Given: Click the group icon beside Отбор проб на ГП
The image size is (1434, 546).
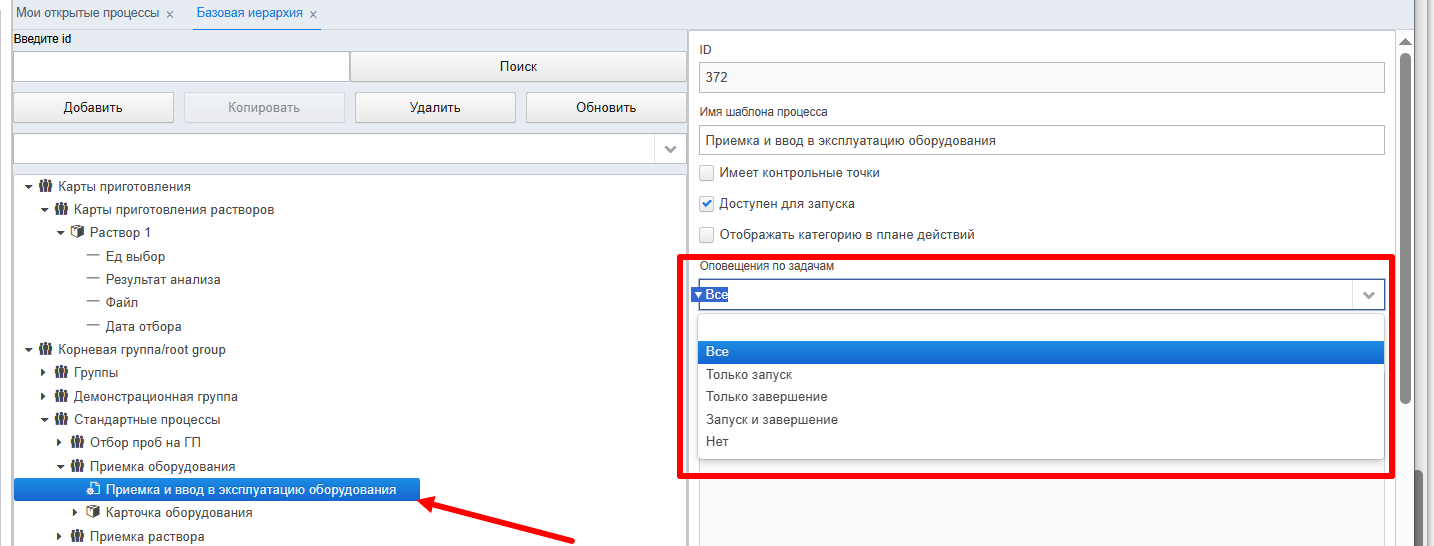Looking at the screenshot, I should coord(77,442).
